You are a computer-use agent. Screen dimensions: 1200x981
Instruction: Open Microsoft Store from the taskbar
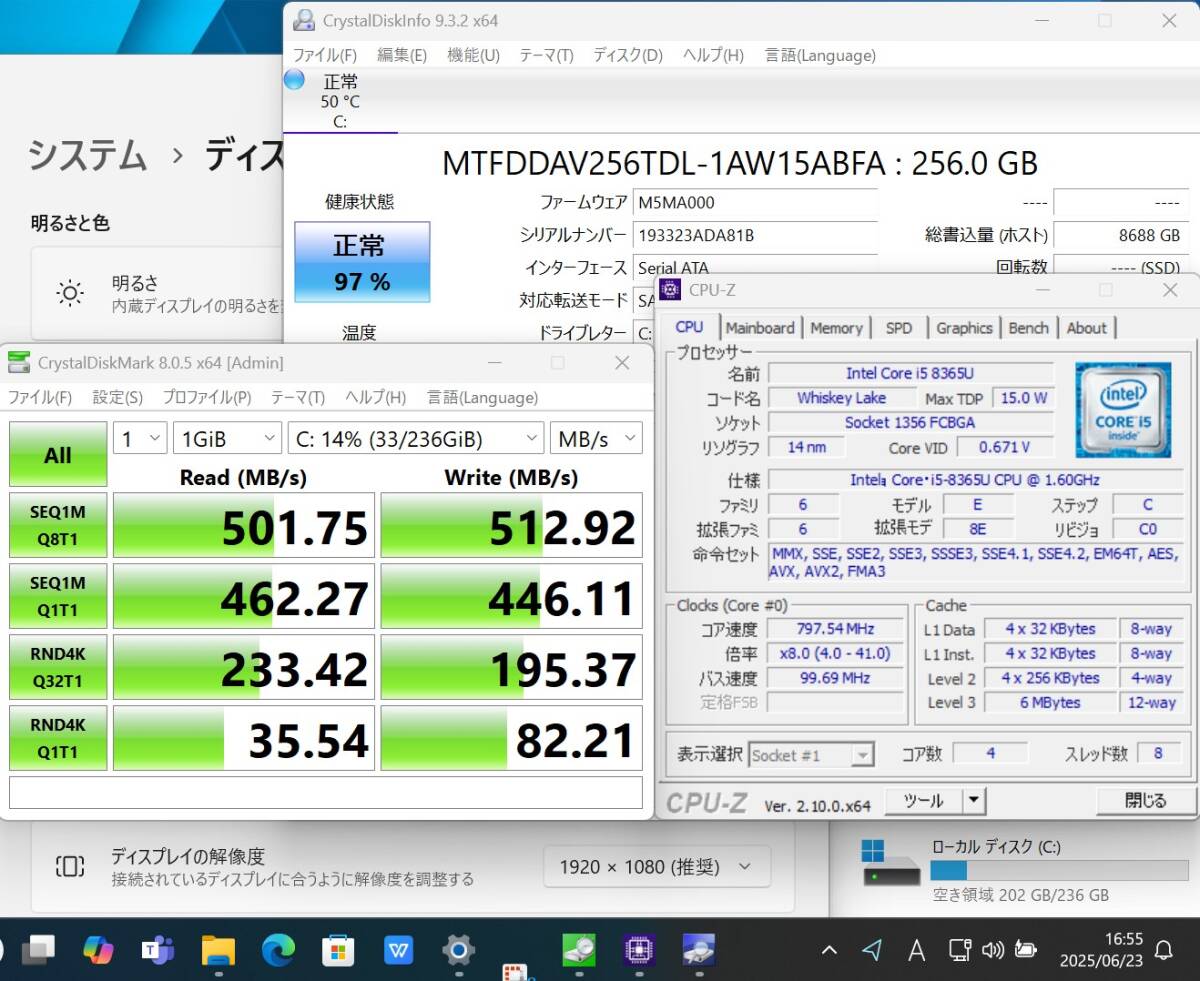pos(338,949)
